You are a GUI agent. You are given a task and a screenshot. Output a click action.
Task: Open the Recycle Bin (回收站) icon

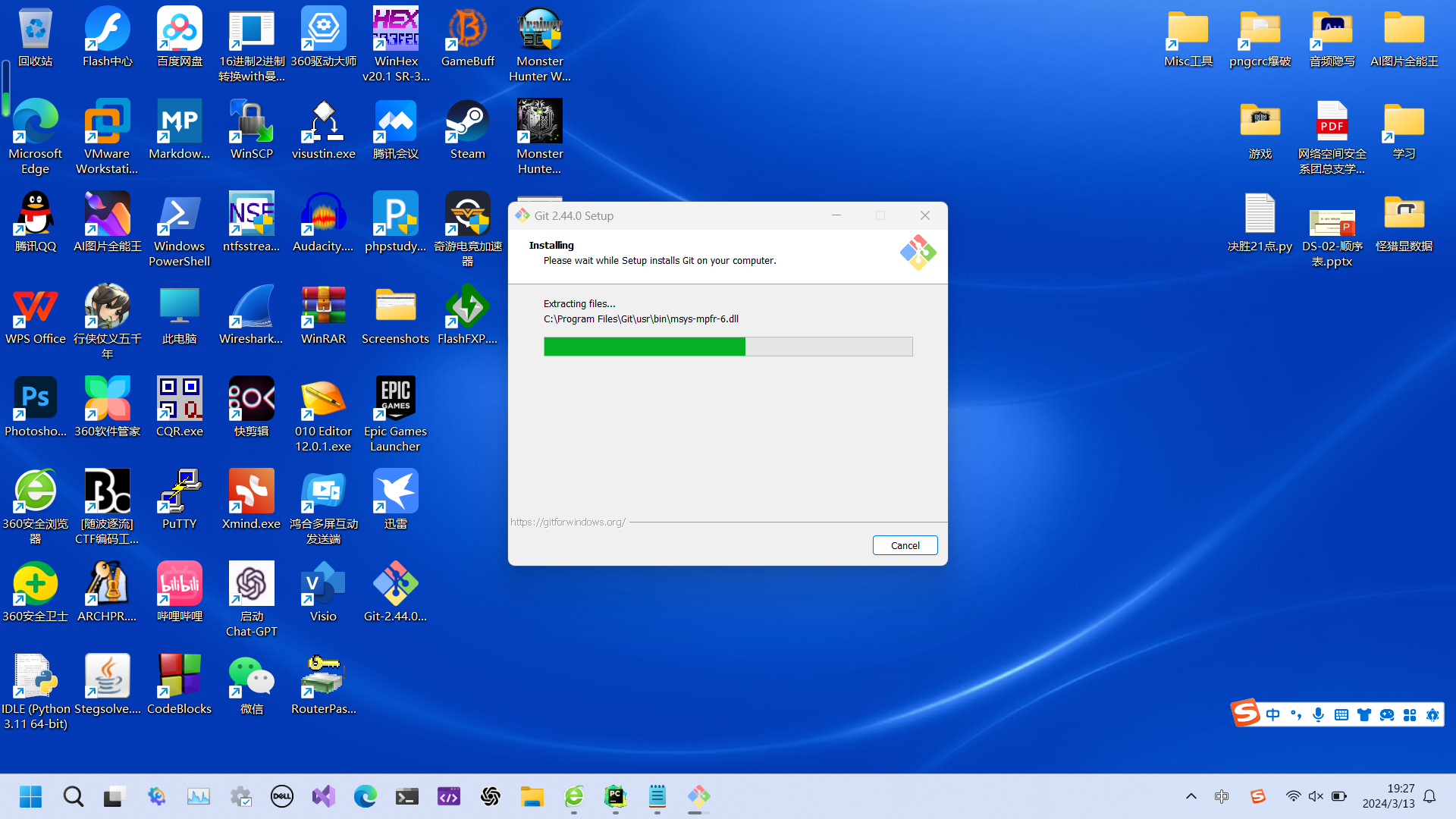tap(35, 38)
